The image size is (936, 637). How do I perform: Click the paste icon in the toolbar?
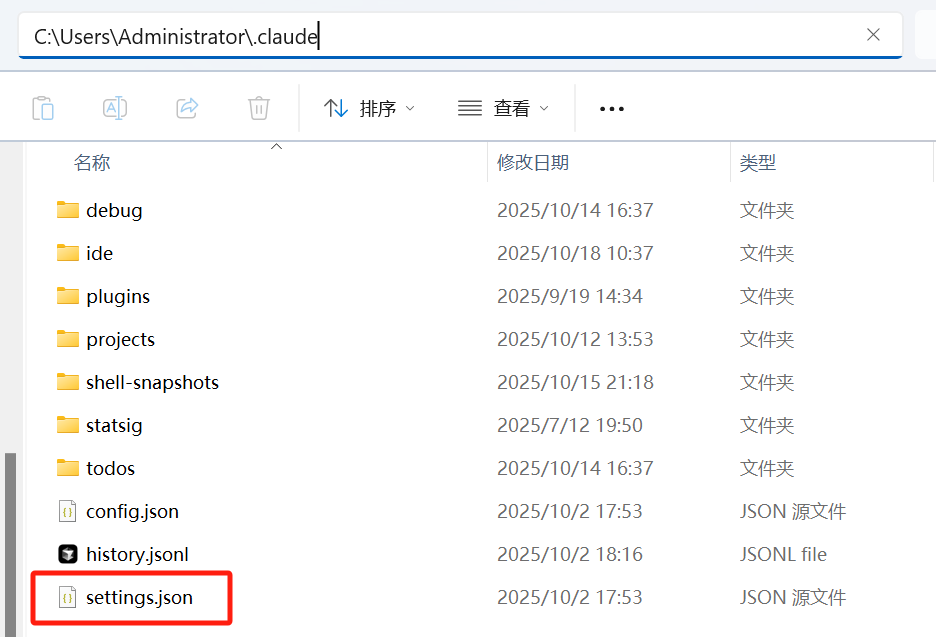click(43, 108)
